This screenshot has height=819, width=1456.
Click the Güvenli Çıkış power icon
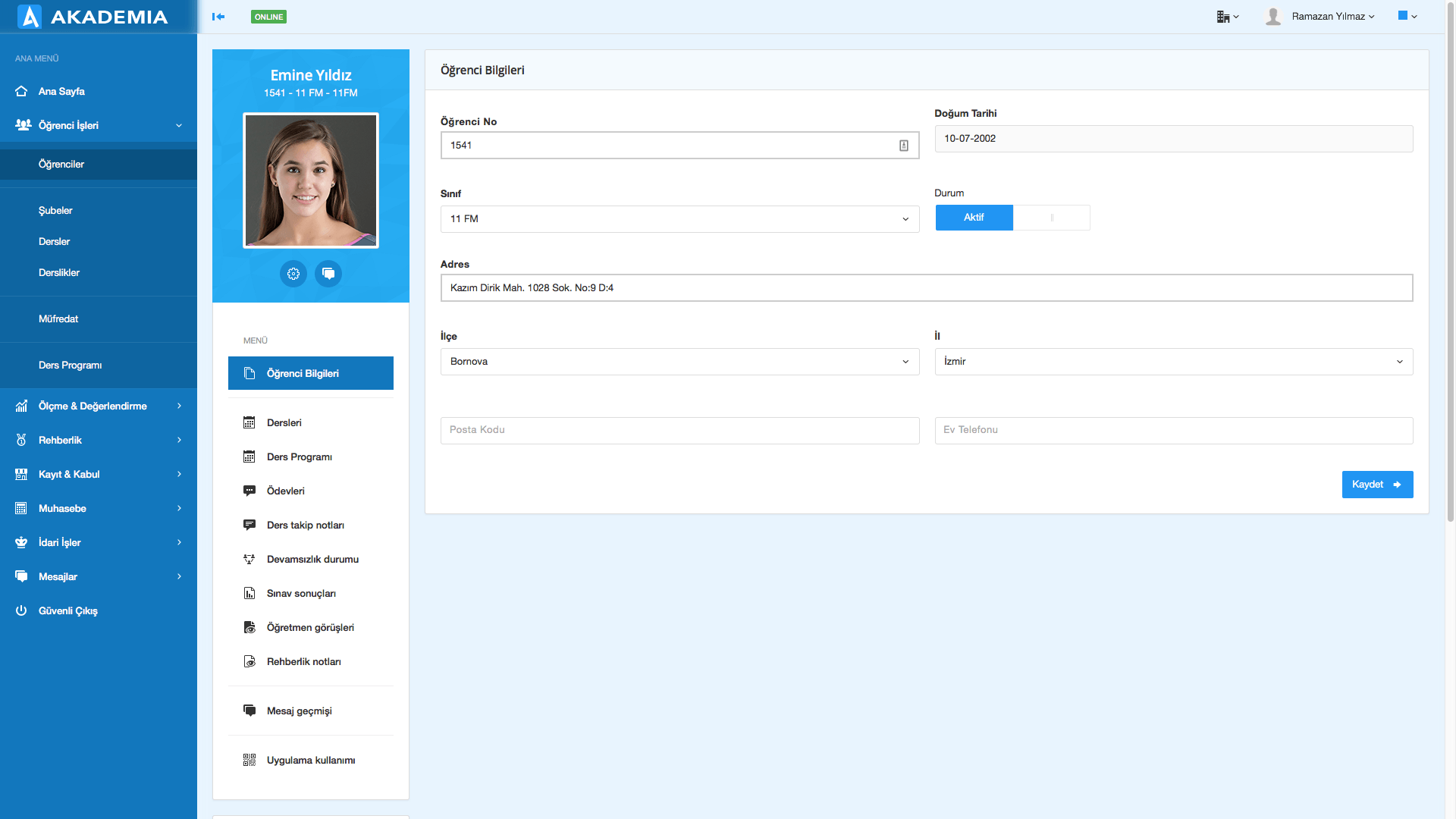[x=21, y=611]
